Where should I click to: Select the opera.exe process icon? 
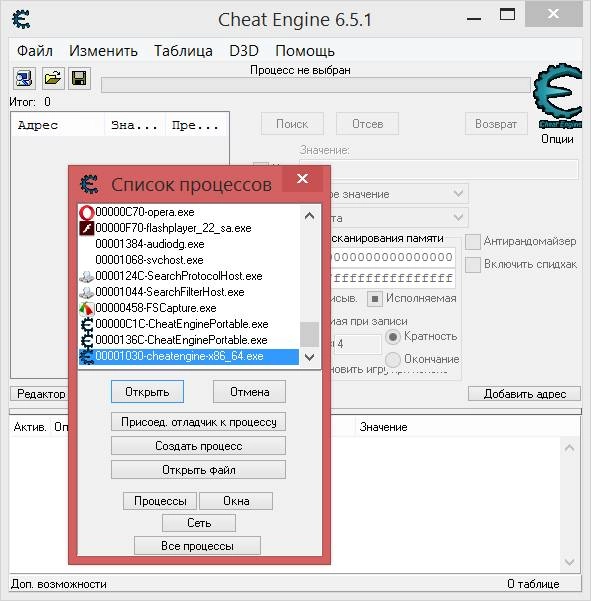point(87,212)
